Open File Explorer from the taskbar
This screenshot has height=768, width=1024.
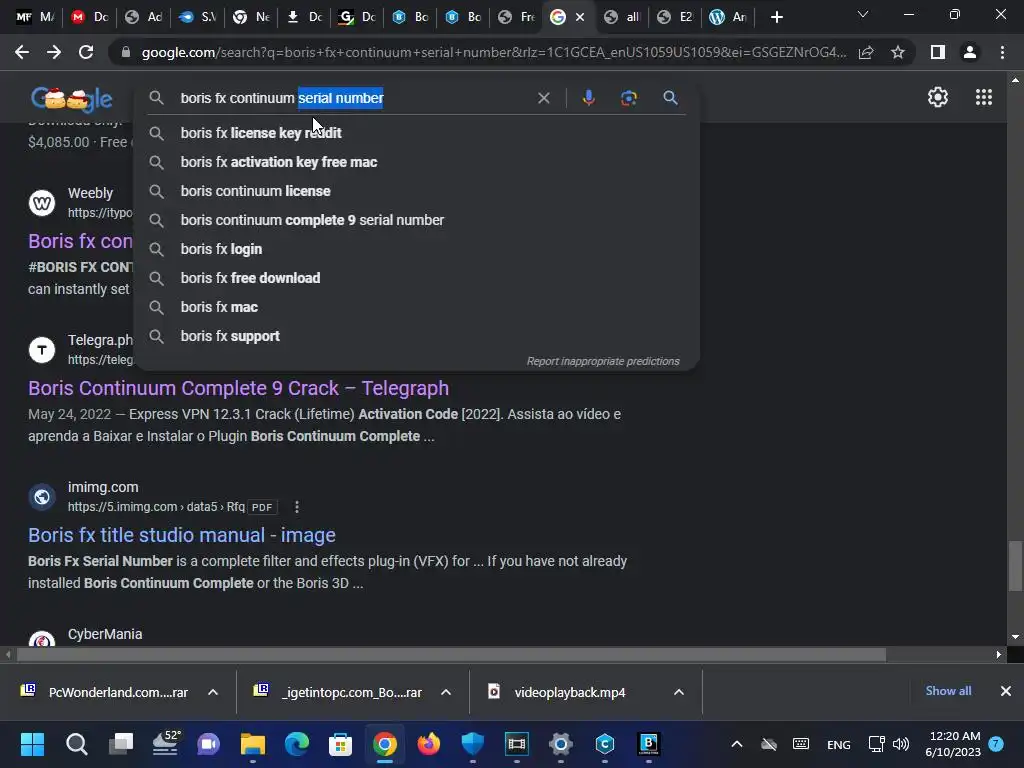click(x=253, y=744)
